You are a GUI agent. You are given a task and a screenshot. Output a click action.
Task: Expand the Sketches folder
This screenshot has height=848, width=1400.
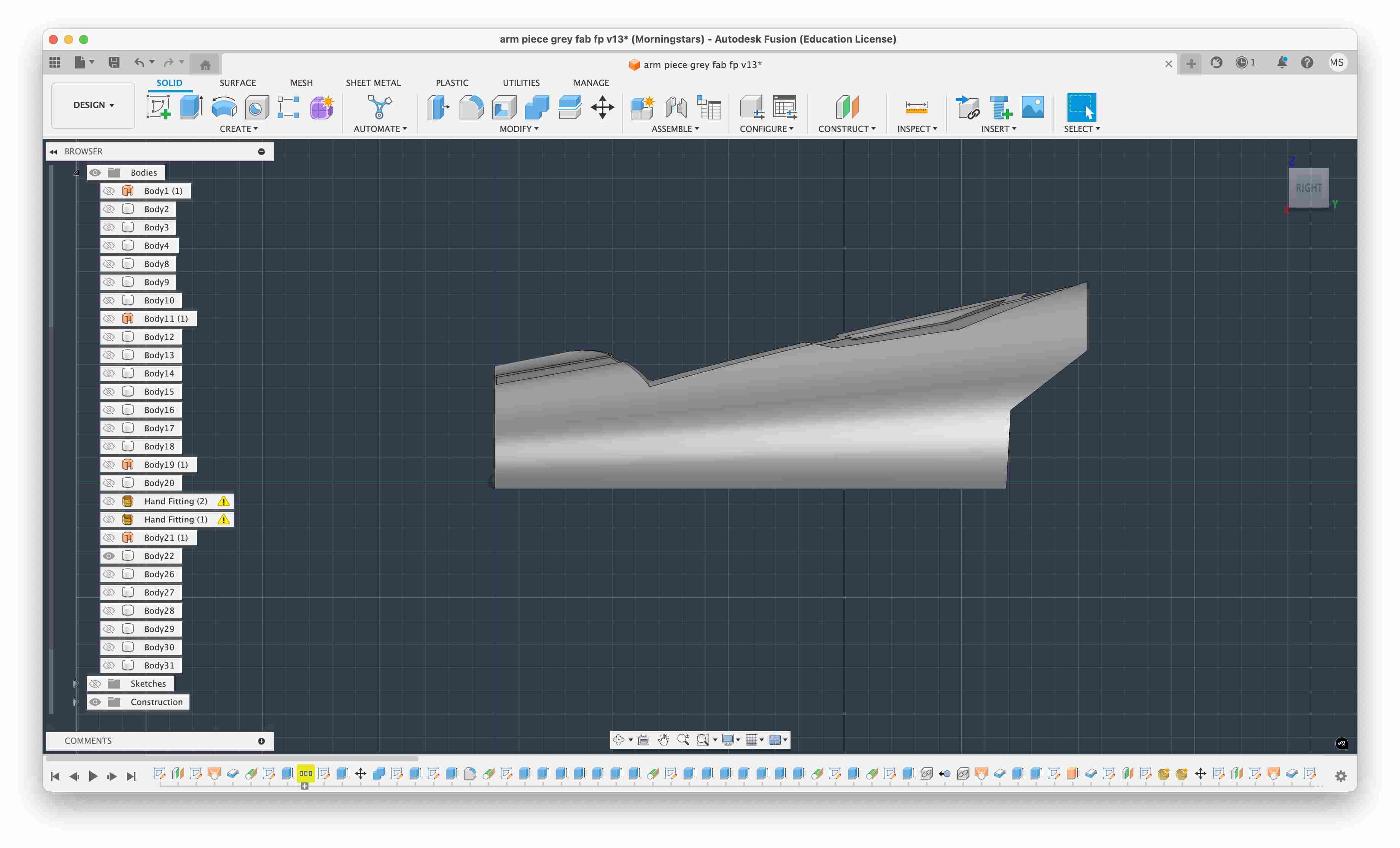pyautogui.click(x=76, y=683)
